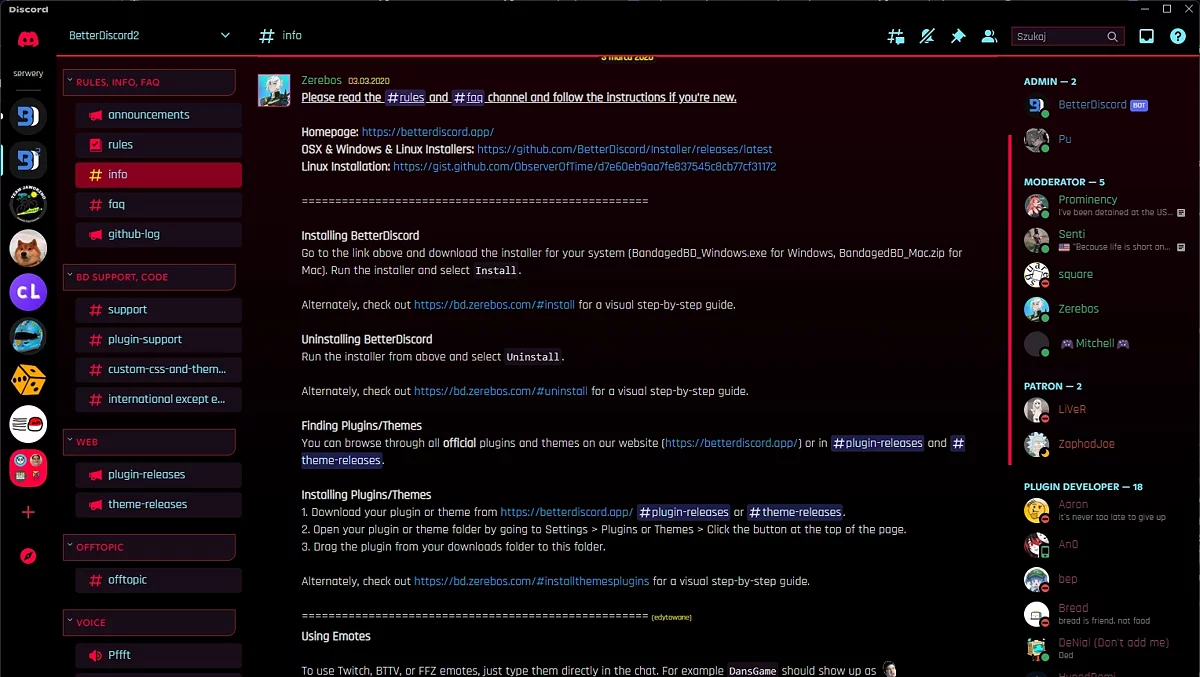This screenshot has width=1200, height=677.
Task: Open the BetterDiscord2 server dropdown menu
Action: coord(148,36)
